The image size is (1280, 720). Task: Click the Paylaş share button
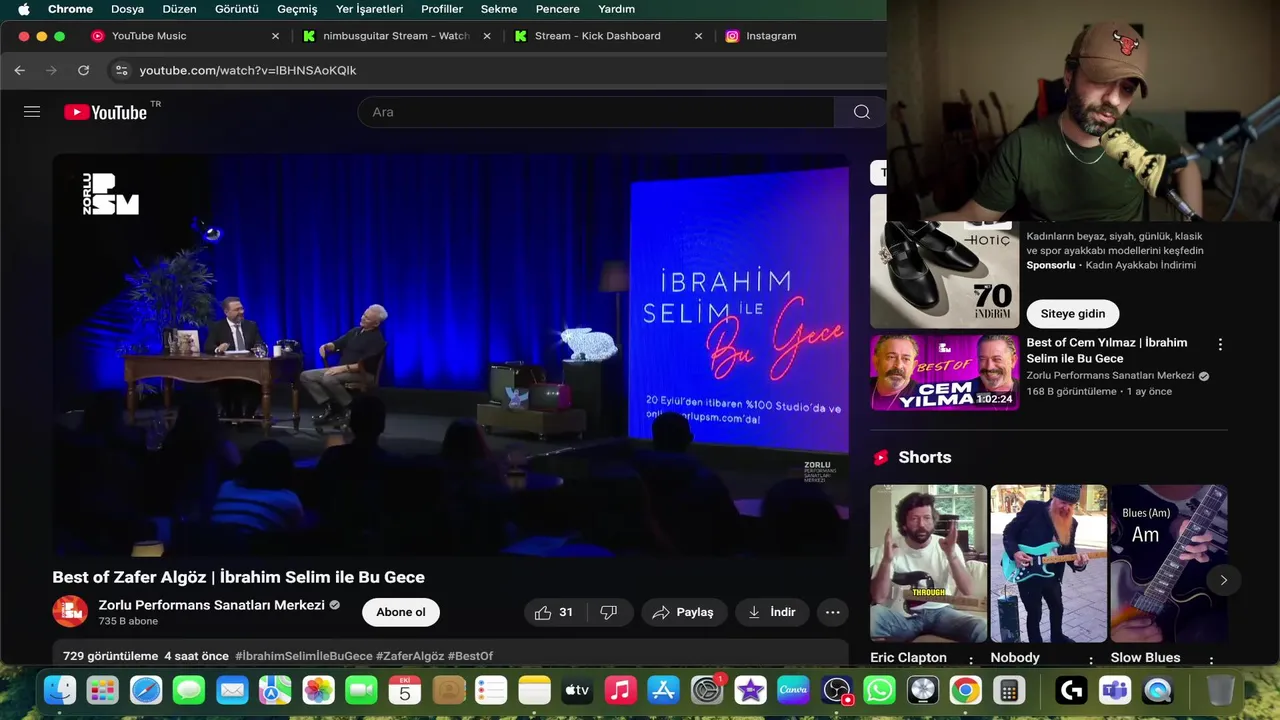(684, 612)
